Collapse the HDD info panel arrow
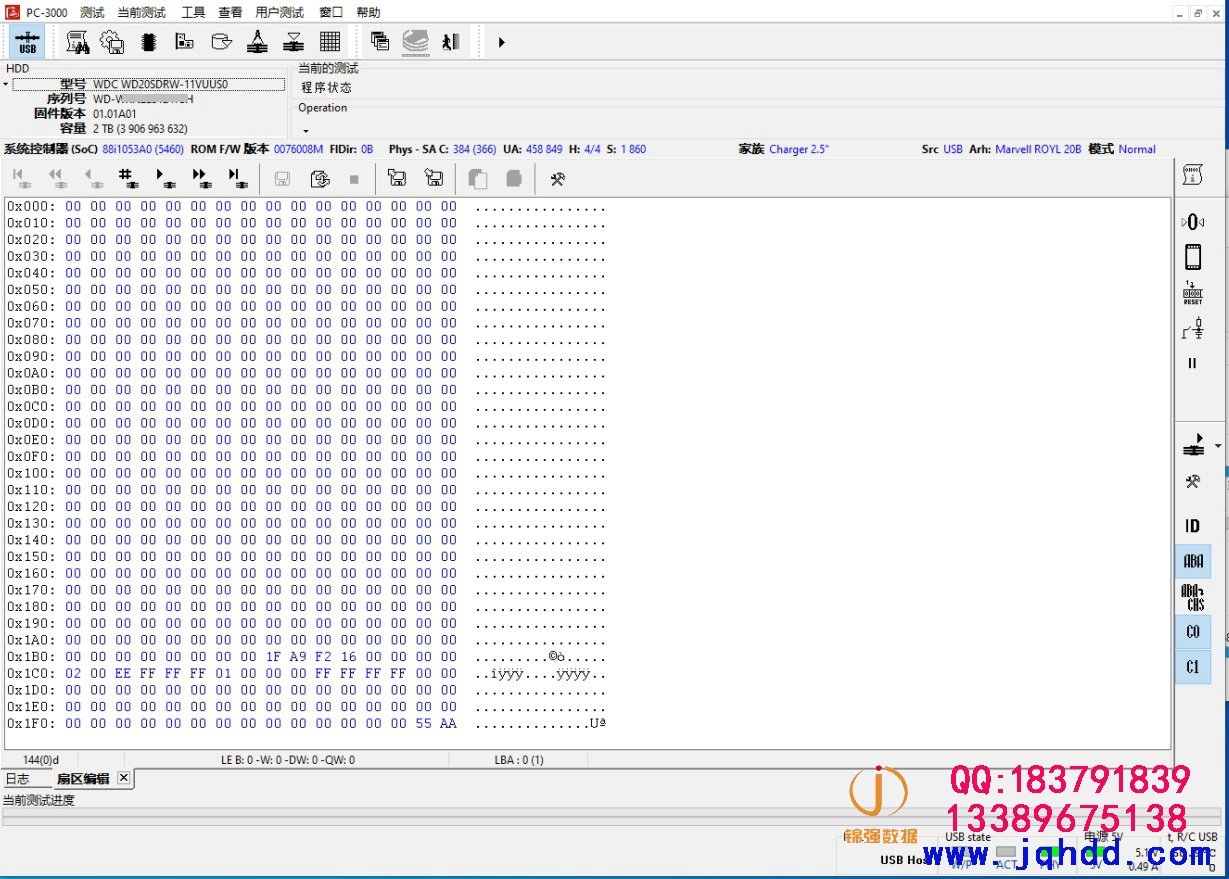The height and width of the screenshot is (879, 1229). coord(5,84)
